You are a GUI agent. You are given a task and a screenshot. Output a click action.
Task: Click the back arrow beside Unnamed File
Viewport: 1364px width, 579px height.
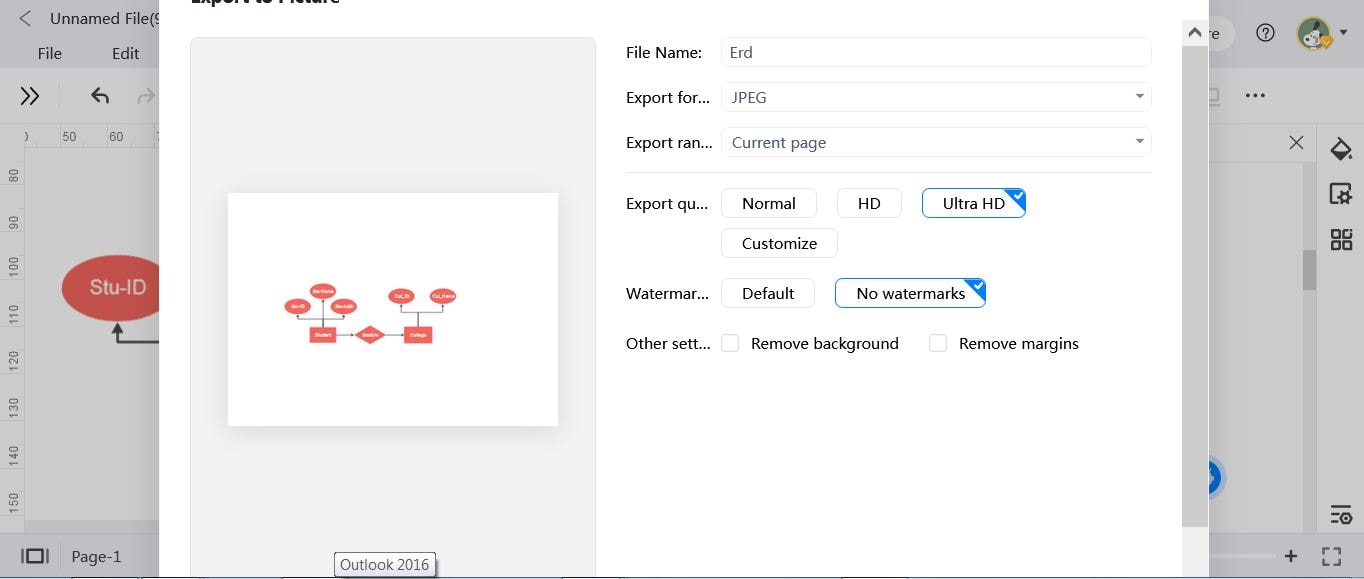click(x=25, y=18)
